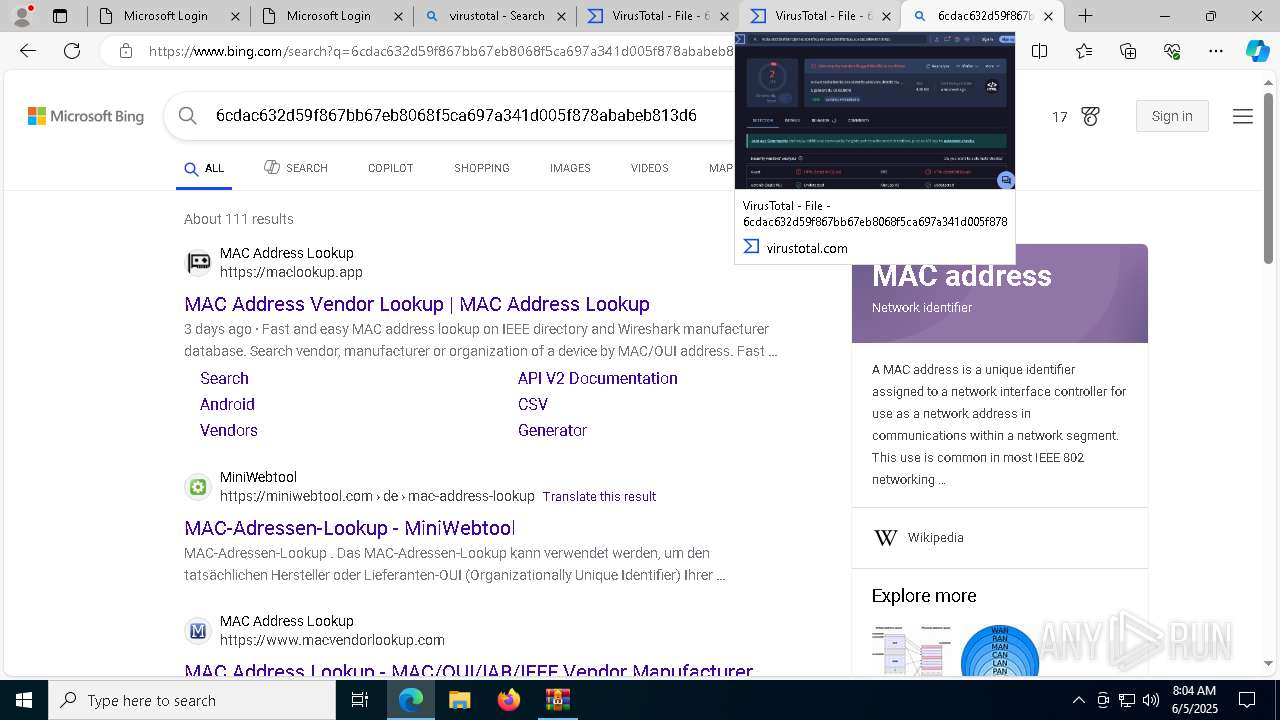Open the Android sublink
Screen dimensions: 1280x720
tap(227, 404)
